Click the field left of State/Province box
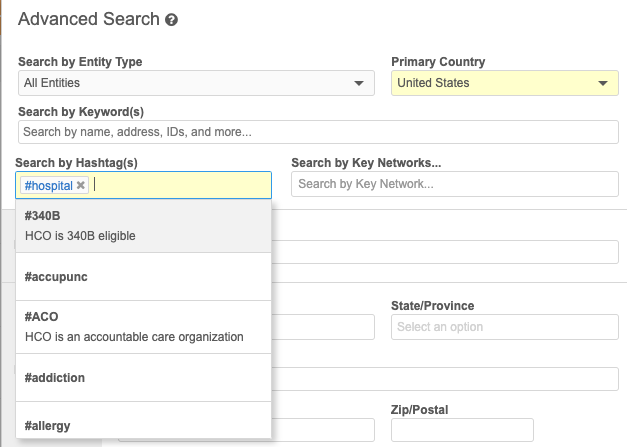This screenshot has height=447, width=627. [322, 327]
